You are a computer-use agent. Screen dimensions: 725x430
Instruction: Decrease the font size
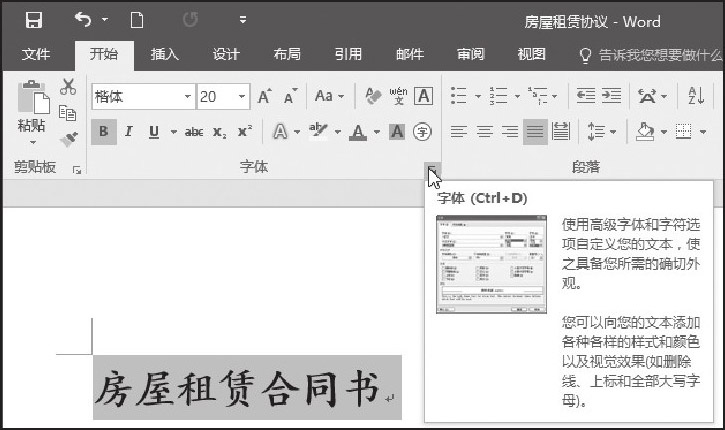290,96
